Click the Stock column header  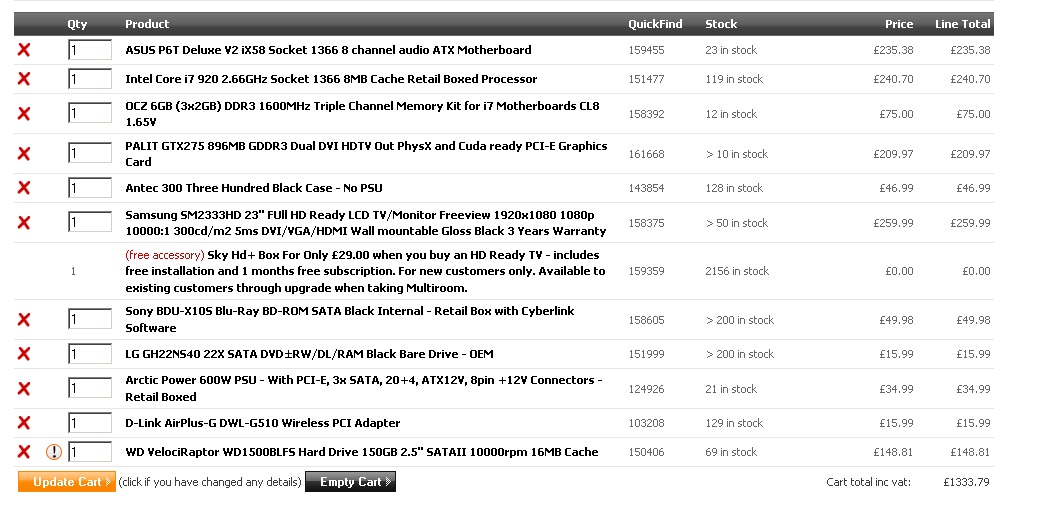tap(721, 24)
